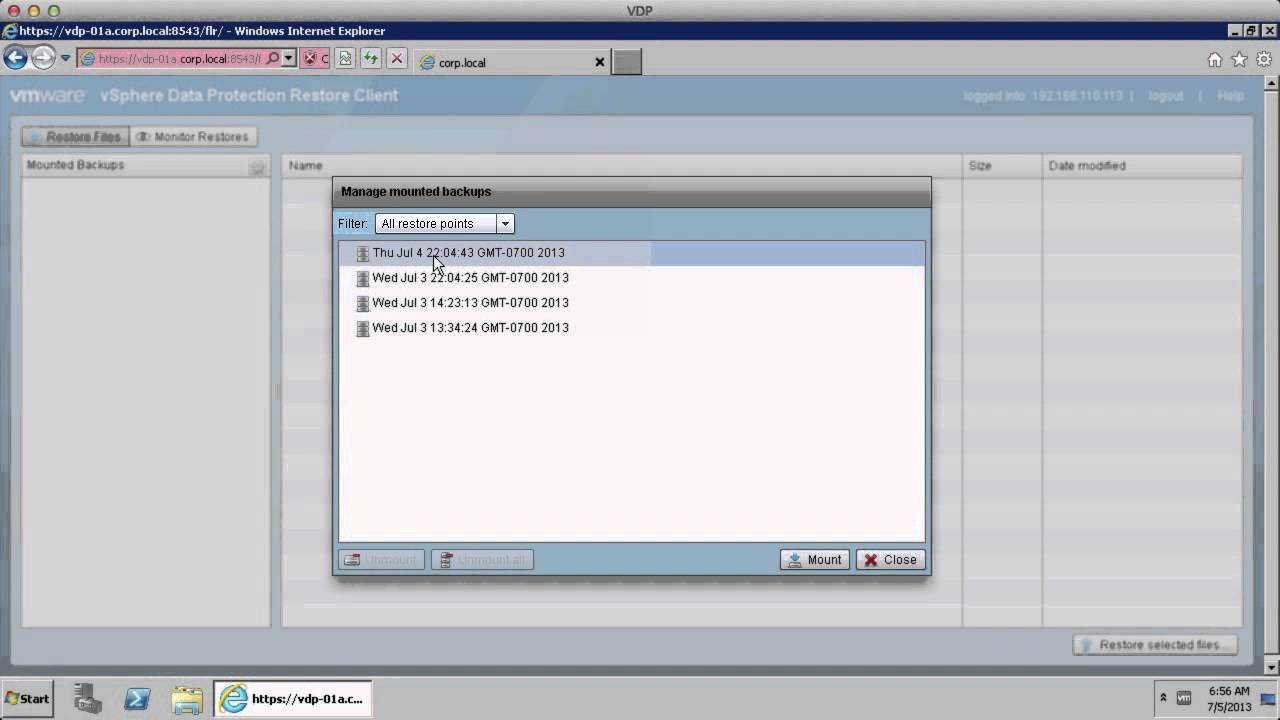Refresh the page with green arrows icon
This screenshot has width=1280, height=720.
[x=371, y=59]
